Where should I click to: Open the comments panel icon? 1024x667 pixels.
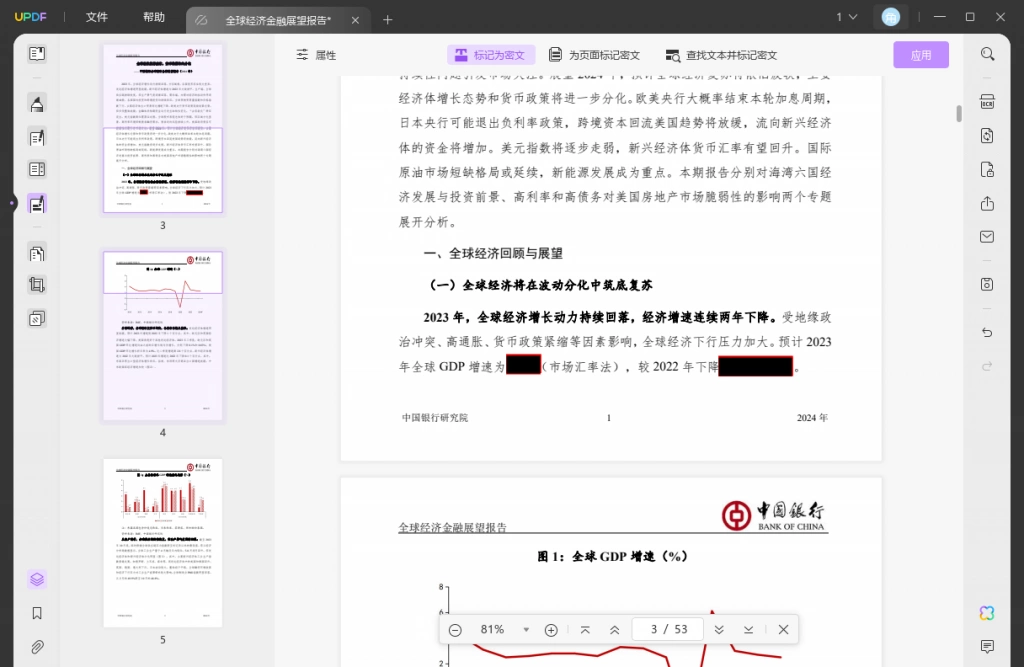tap(987, 647)
